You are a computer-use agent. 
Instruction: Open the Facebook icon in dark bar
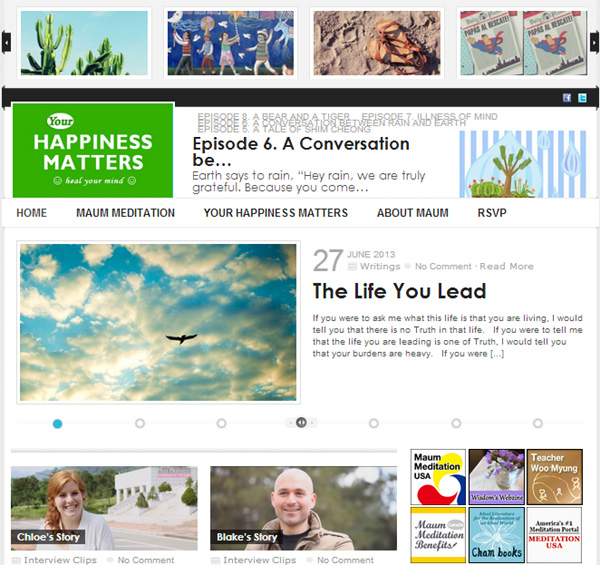pyautogui.click(x=567, y=98)
